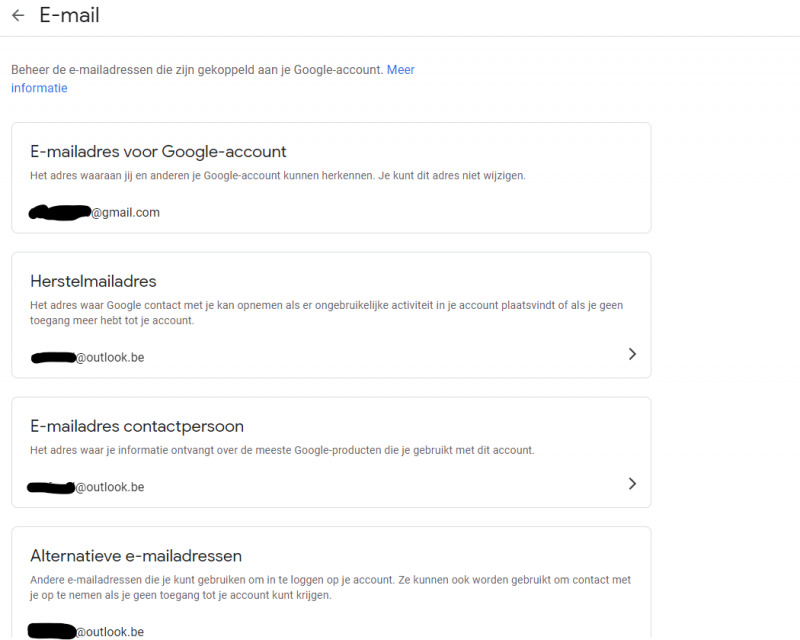Open the 'Meer informatie' link

[x=400, y=70]
